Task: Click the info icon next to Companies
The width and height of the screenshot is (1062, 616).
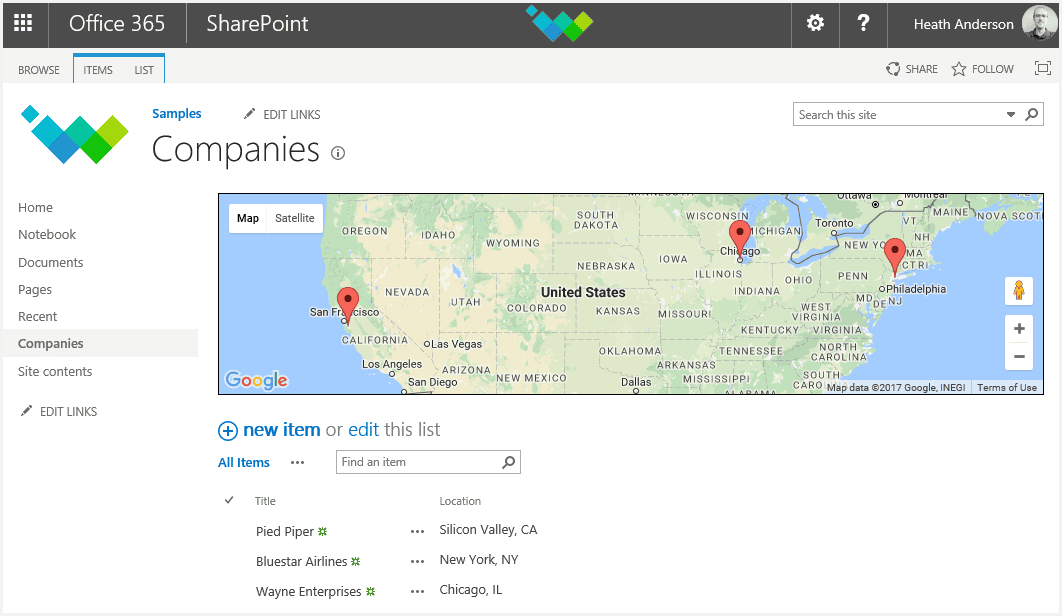Action: click(338, 153)
